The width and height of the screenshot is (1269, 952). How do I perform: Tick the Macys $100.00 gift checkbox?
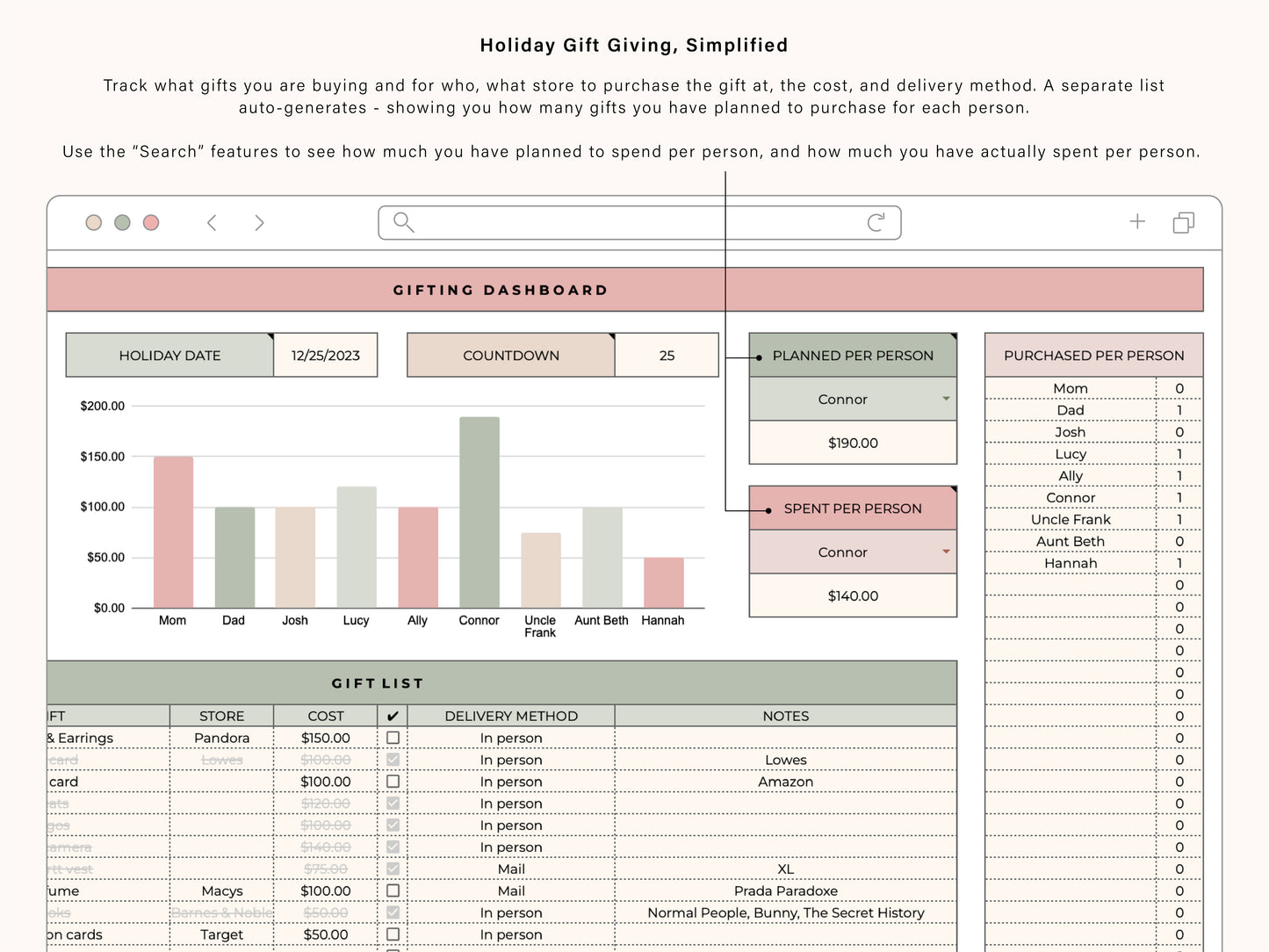coord(393,891)
